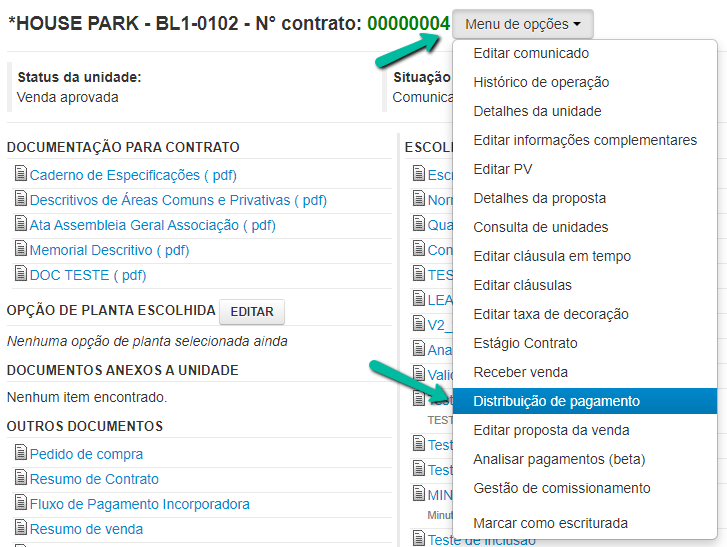Choose Editar comunicado in the options menu
The height and width of the screenshot is (547, 727).
coord(531,53)
